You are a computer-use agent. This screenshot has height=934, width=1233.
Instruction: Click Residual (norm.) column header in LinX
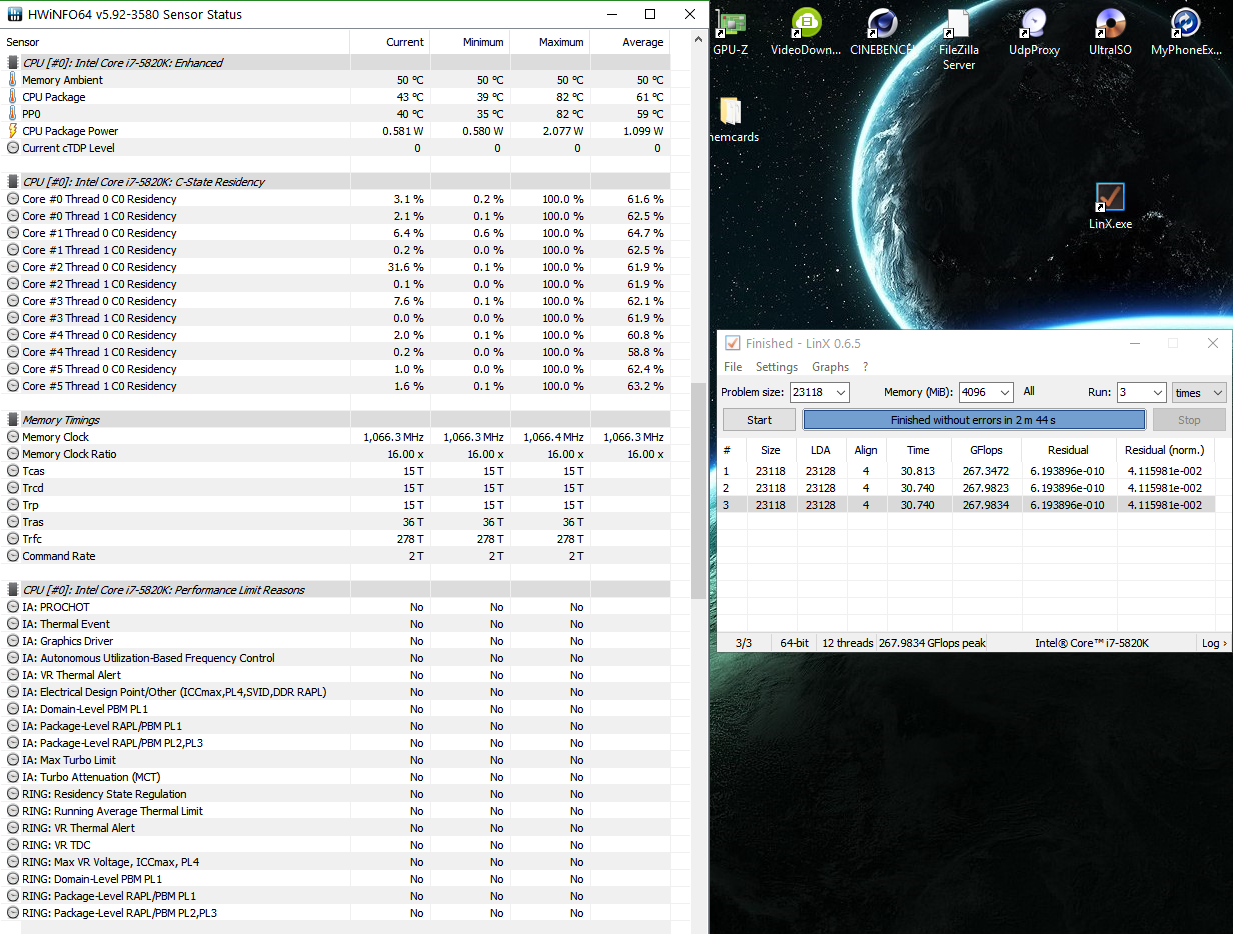tap(1165, 450)
